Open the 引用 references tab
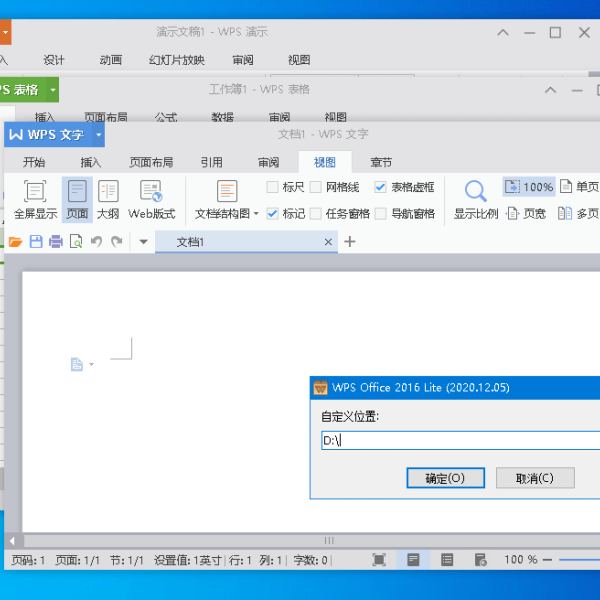Viewport: 600px width, 600px height. click(212, 162)
